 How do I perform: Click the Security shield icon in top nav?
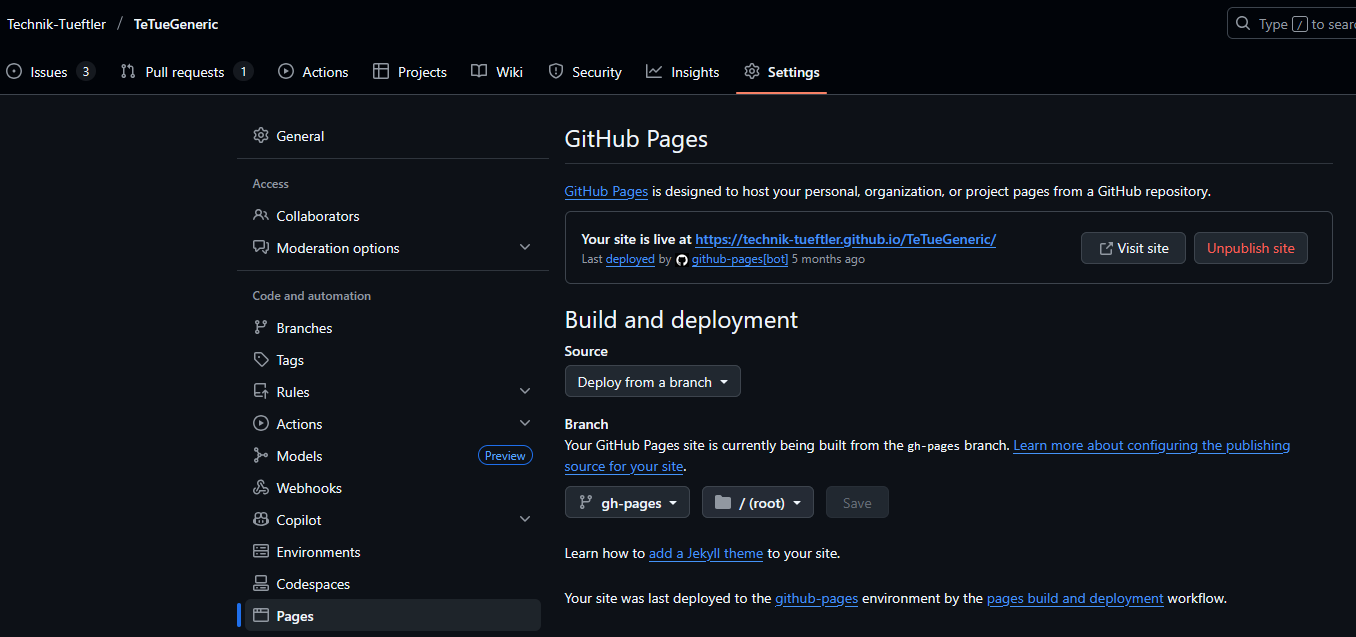[x=556, y=72]
